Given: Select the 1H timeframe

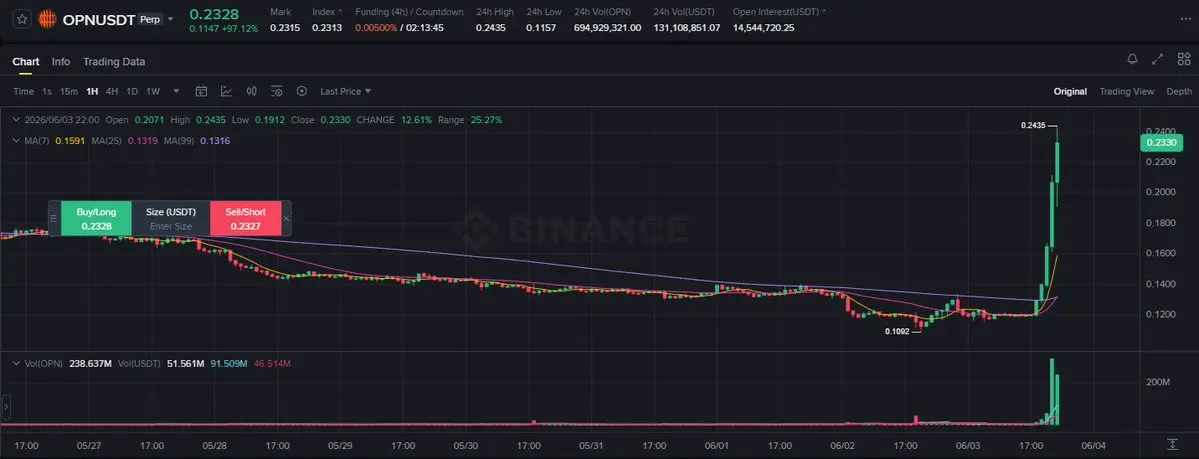Looking at the screenshot, I should tap(92, 92).
